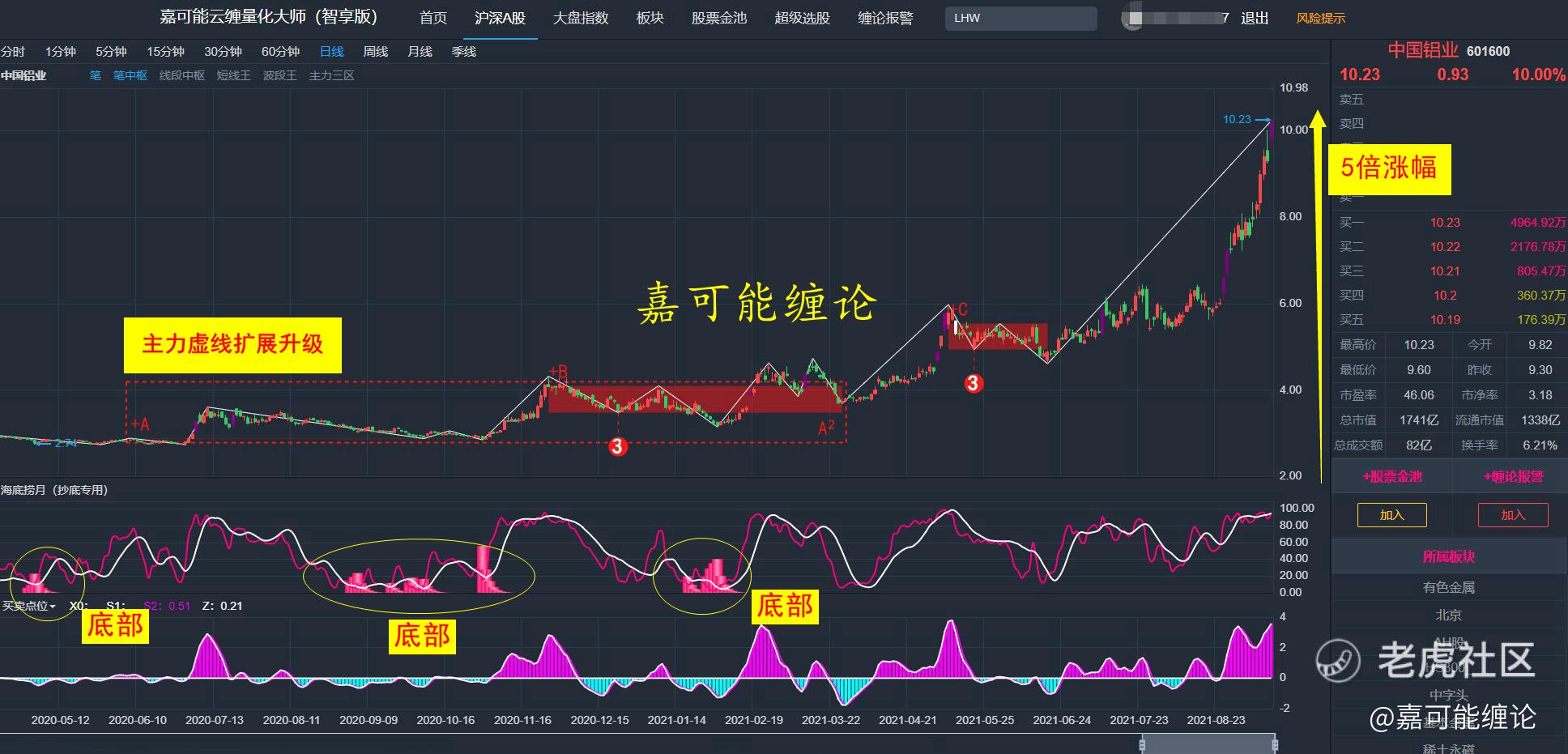Click the 流通市值 value 1338亿
1568x754 pixels.
pyautogui.click(x=1540, y=420)
